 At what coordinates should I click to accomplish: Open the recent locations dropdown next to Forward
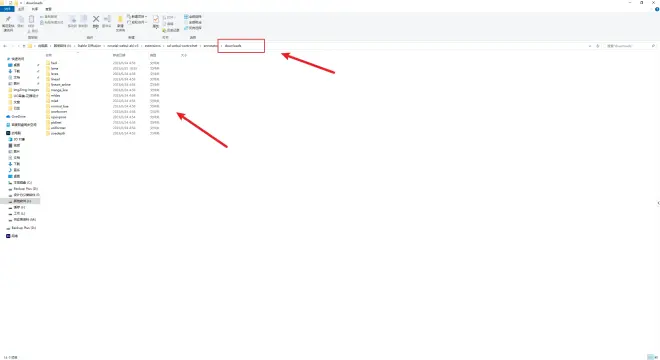point(19,46)
